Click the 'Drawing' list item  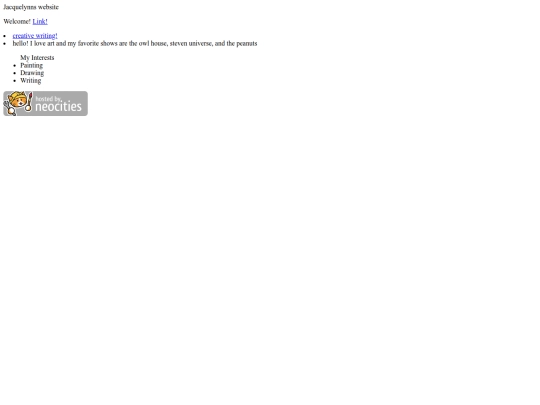click(x=32, y=73)
